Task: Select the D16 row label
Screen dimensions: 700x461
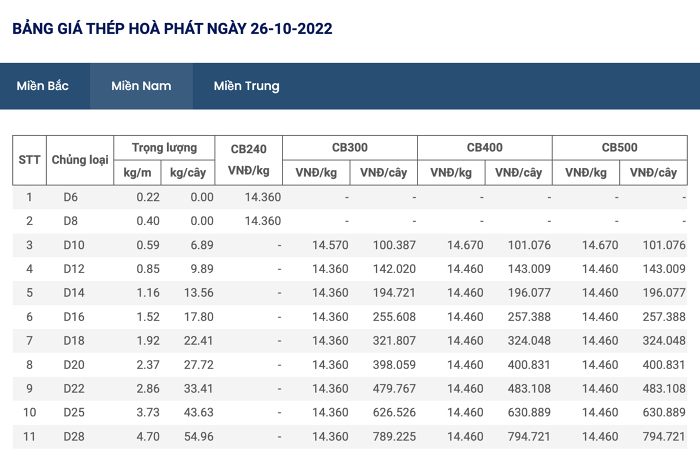Action: pyautogui.click(x=74, y=317)
